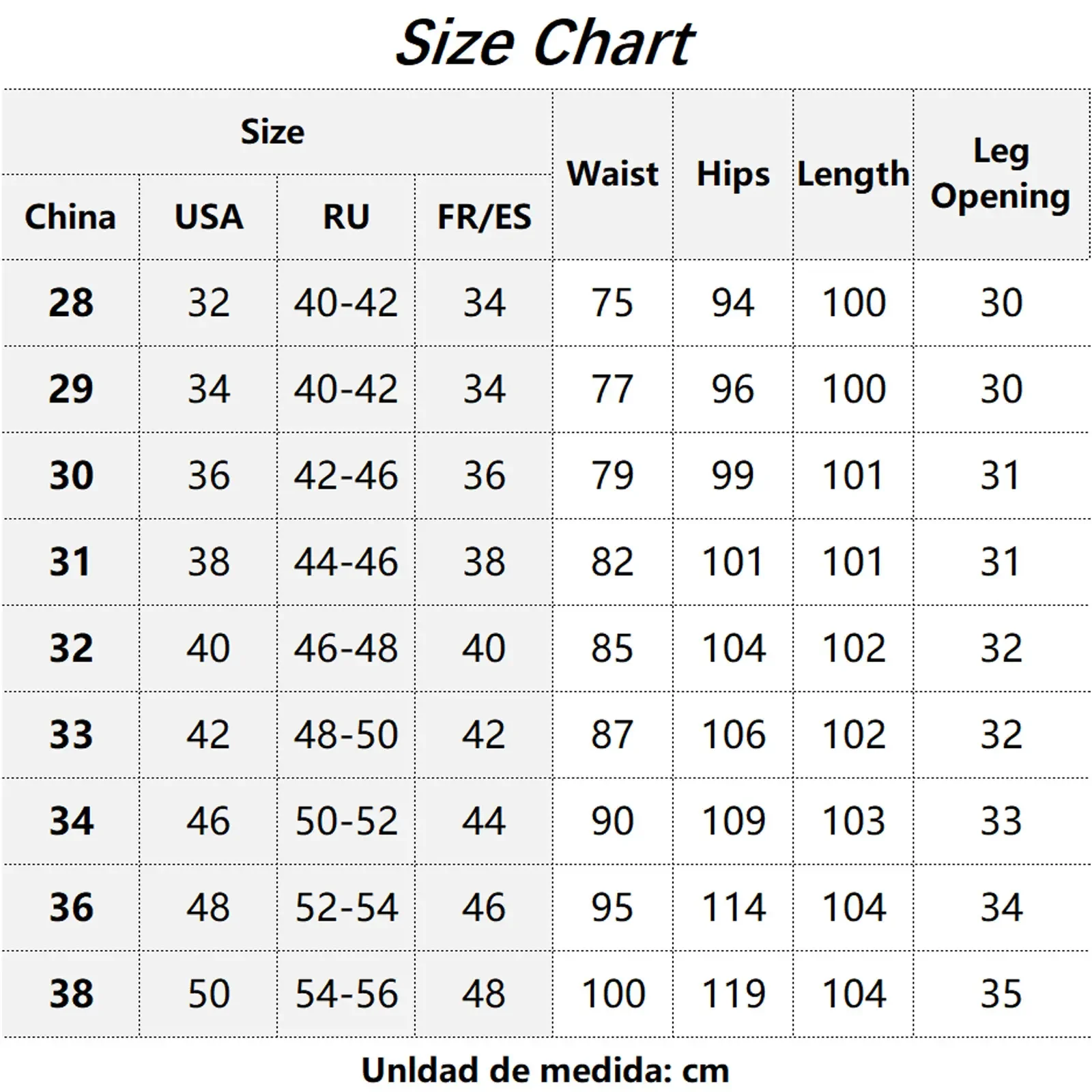Click the Hips column header
Screen dimensions: 1092x1092
point(733,174)
